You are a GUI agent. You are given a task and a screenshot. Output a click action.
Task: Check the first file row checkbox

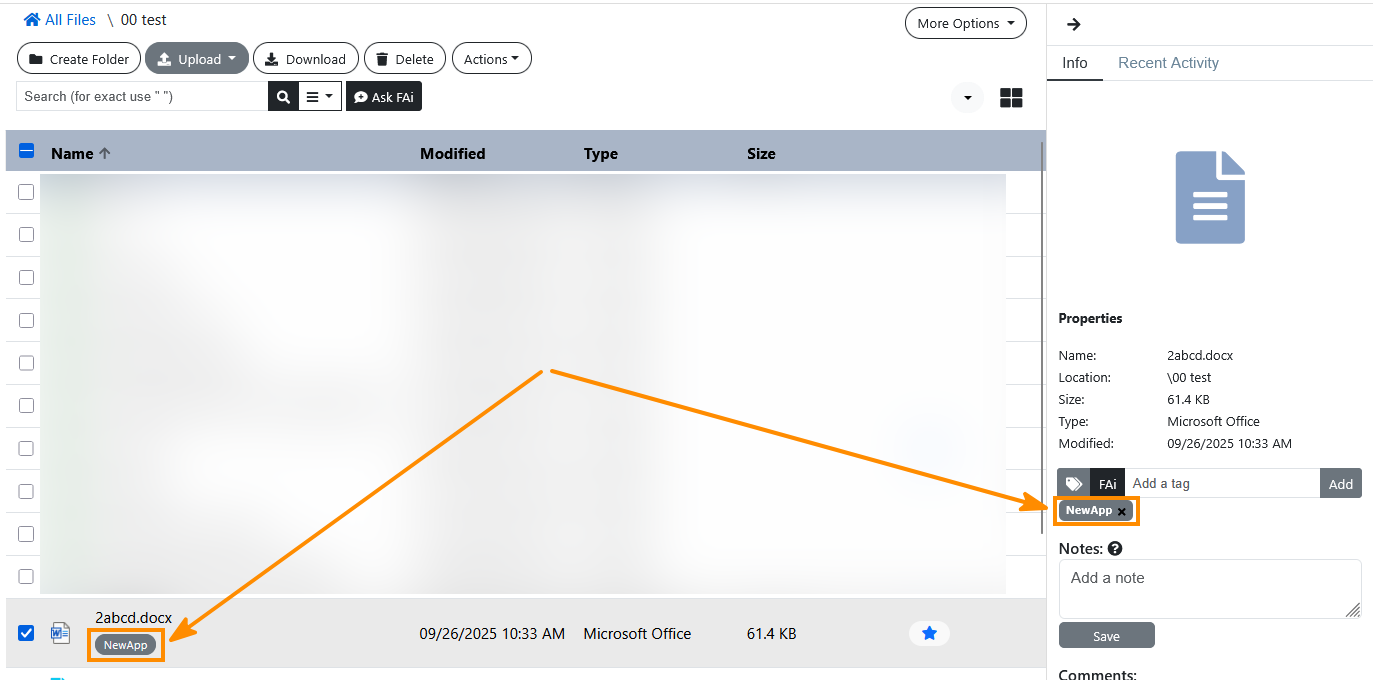(x=26, y=192)
